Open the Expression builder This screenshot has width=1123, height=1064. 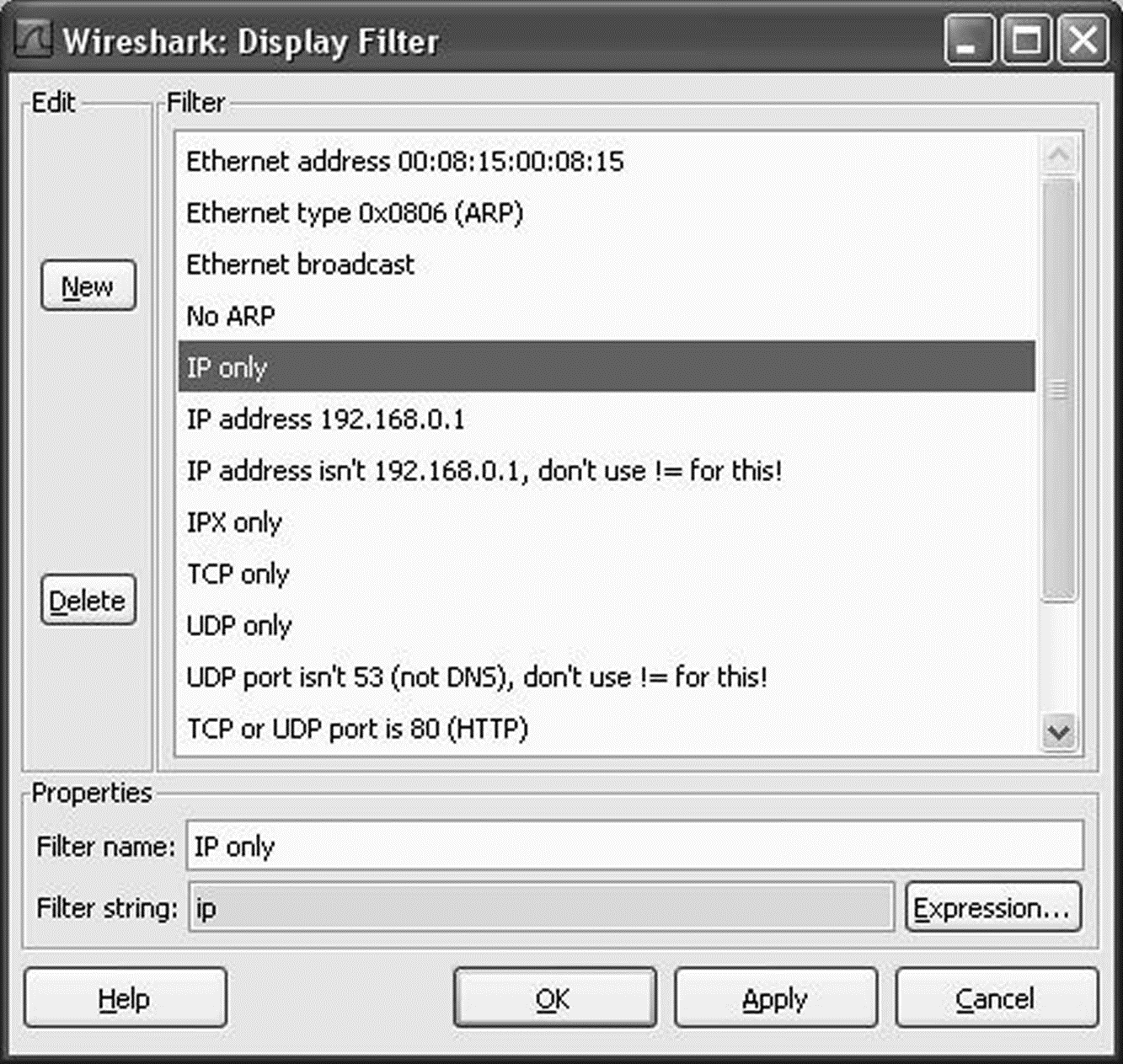point(993,907)
